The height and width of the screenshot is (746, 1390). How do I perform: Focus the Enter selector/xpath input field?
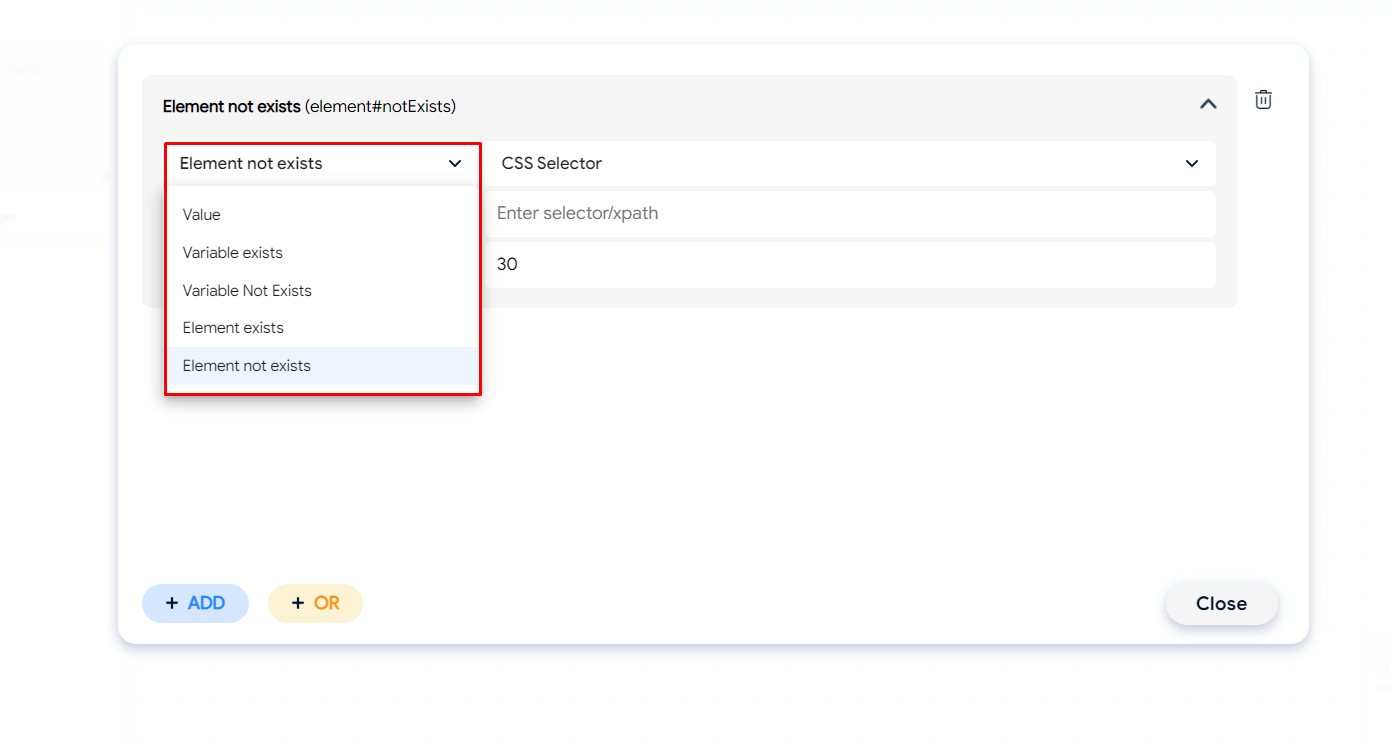coord(850,214)
